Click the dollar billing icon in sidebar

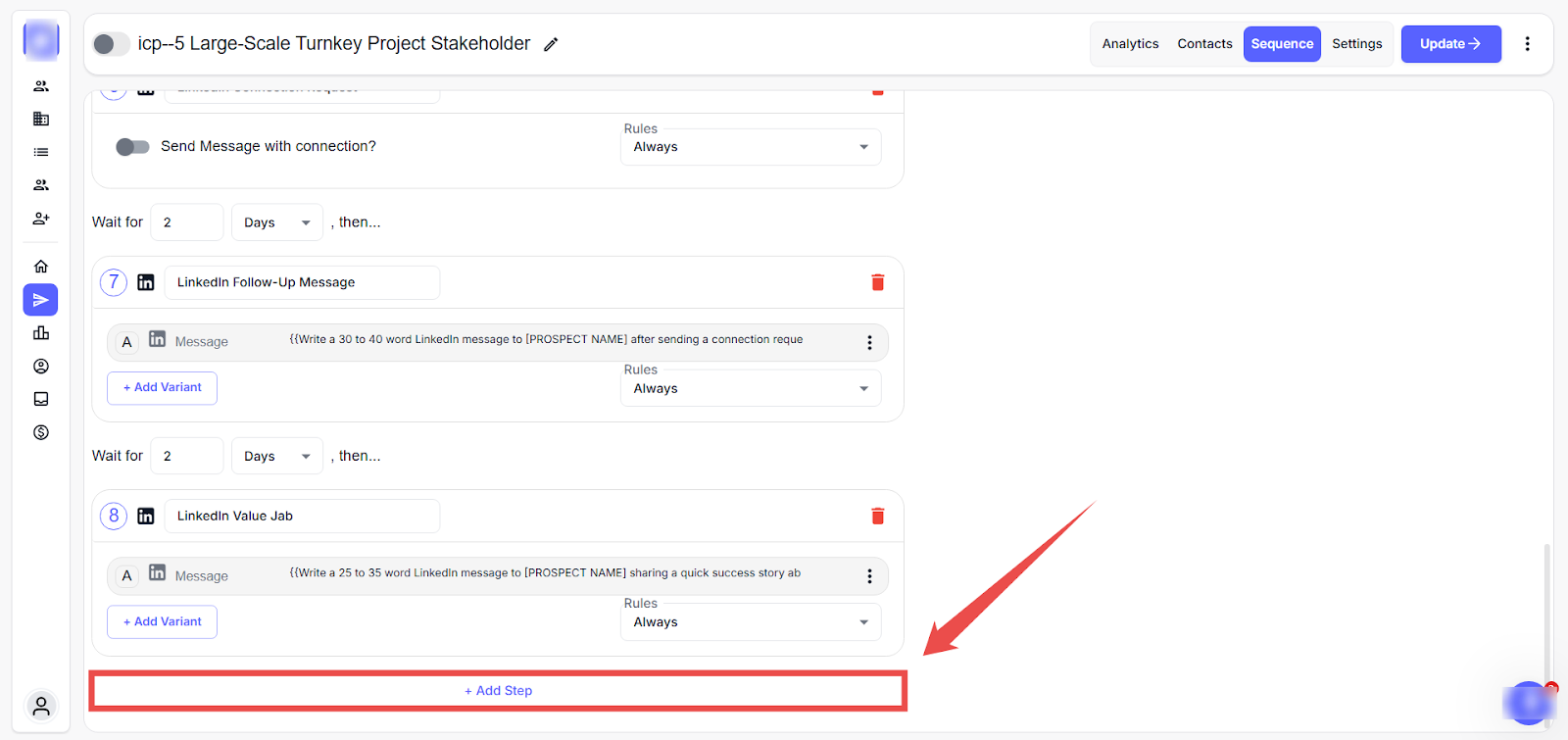(41, 432)
